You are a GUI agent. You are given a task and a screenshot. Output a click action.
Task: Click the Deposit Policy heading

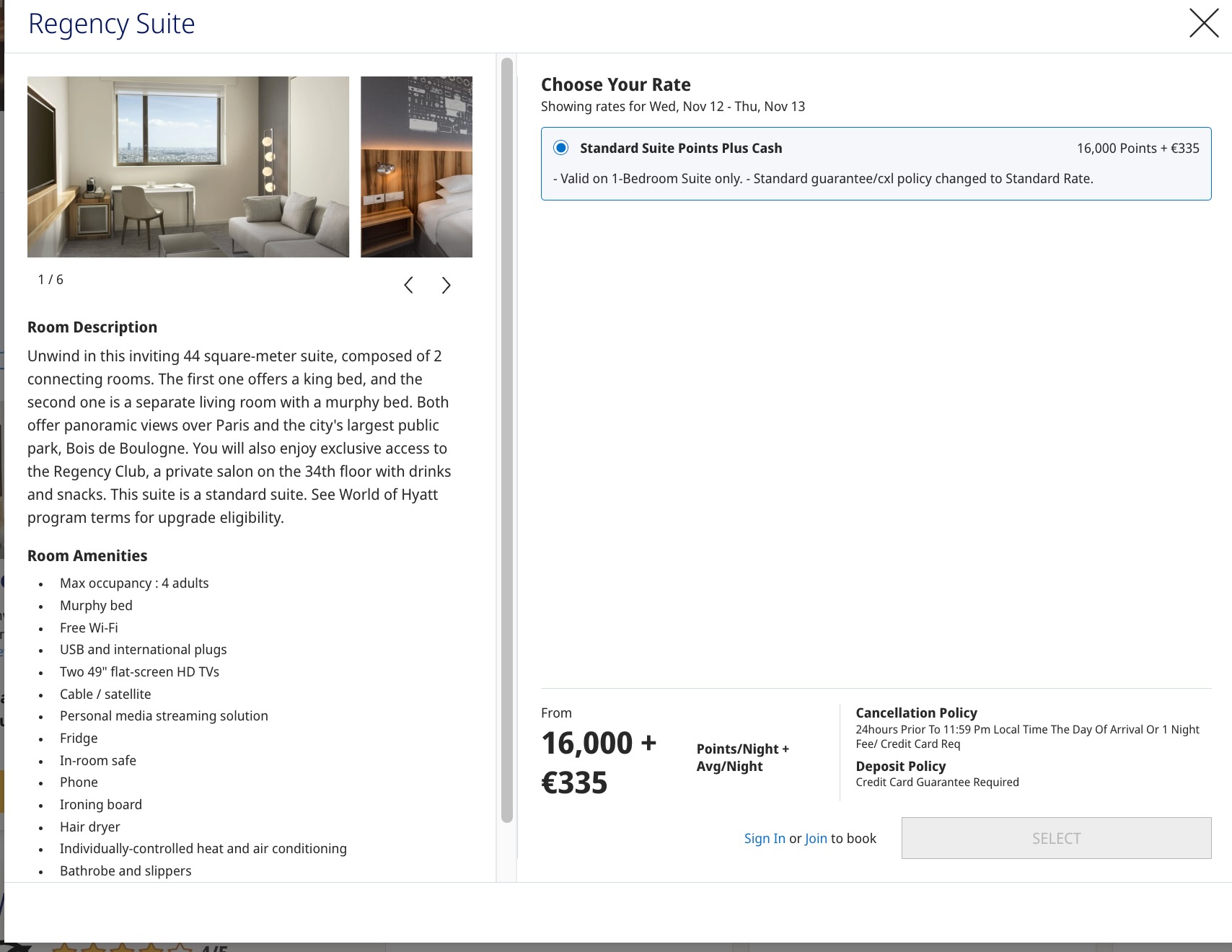[900, 766]
